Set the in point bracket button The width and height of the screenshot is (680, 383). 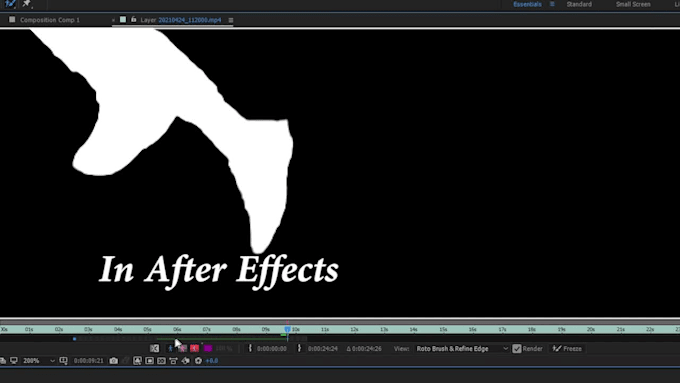tap(249, 348)
